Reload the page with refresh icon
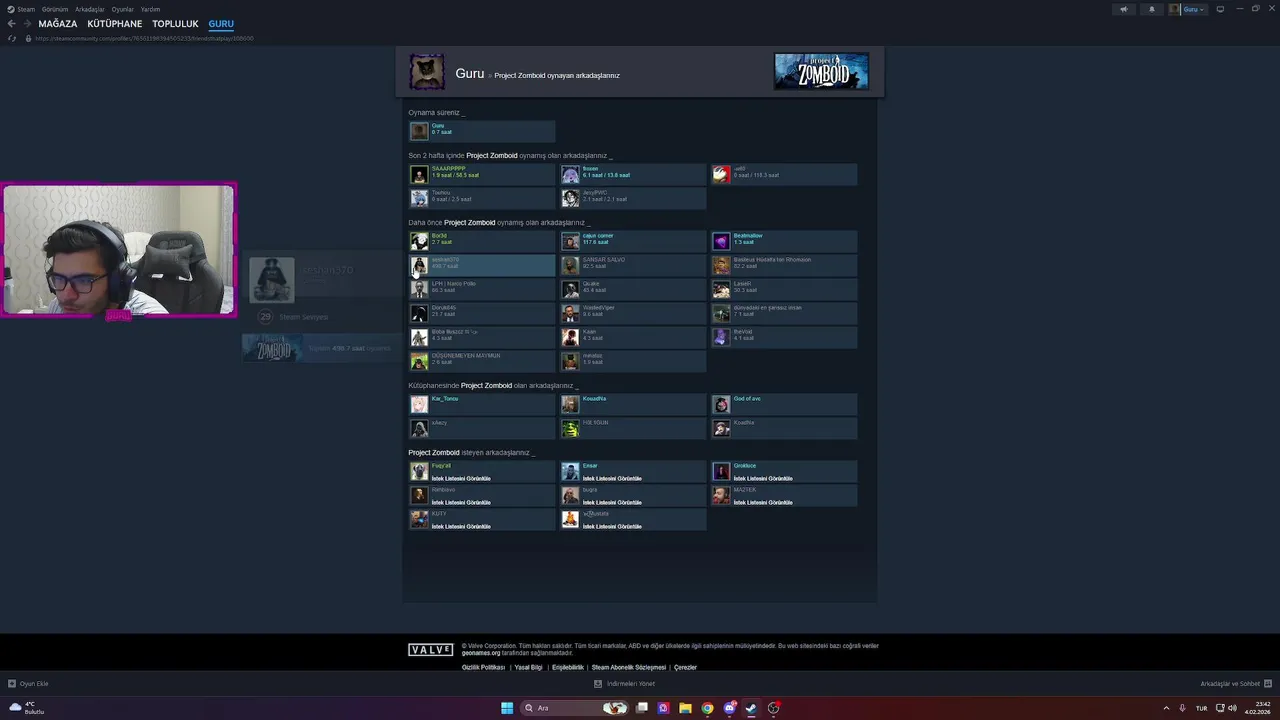 [x=12, y=38]
